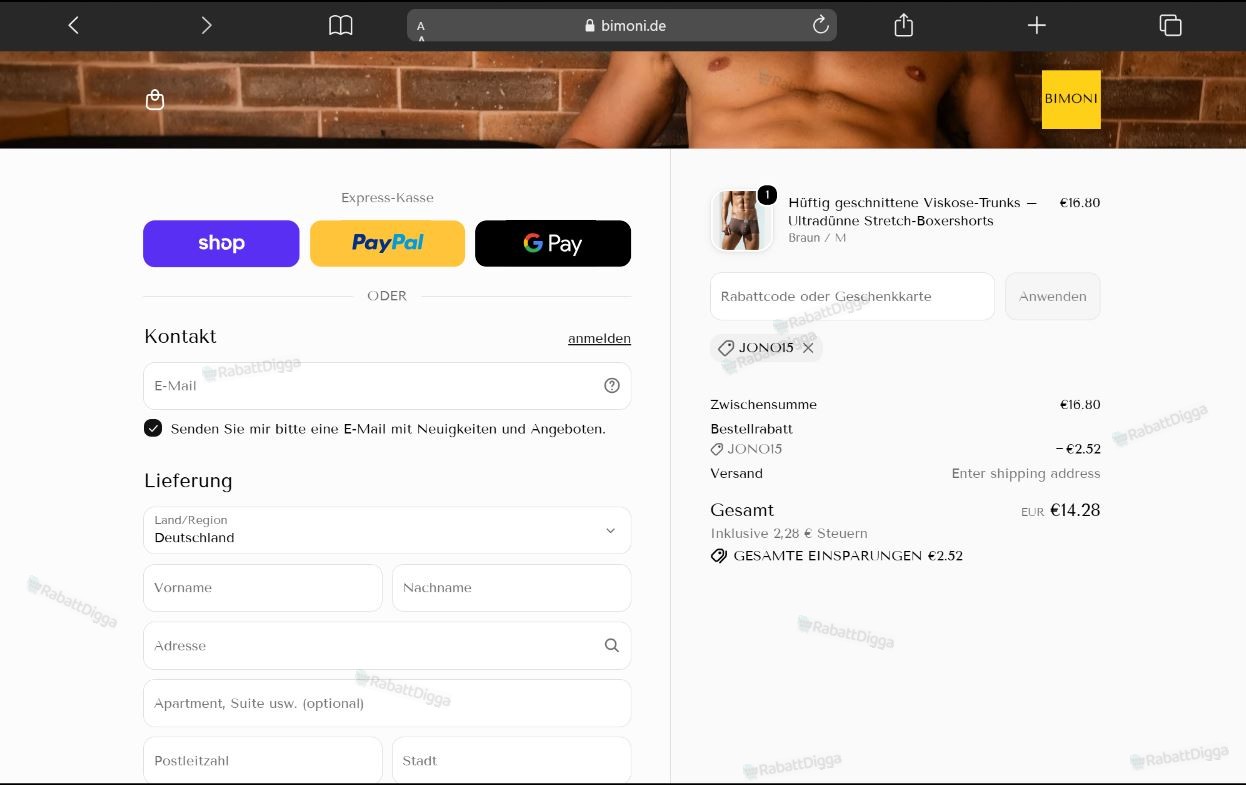Uncheck the newsletter email offers checkbox
The height and width of the screenshot is (785, 1246).
tap(153, 429)
